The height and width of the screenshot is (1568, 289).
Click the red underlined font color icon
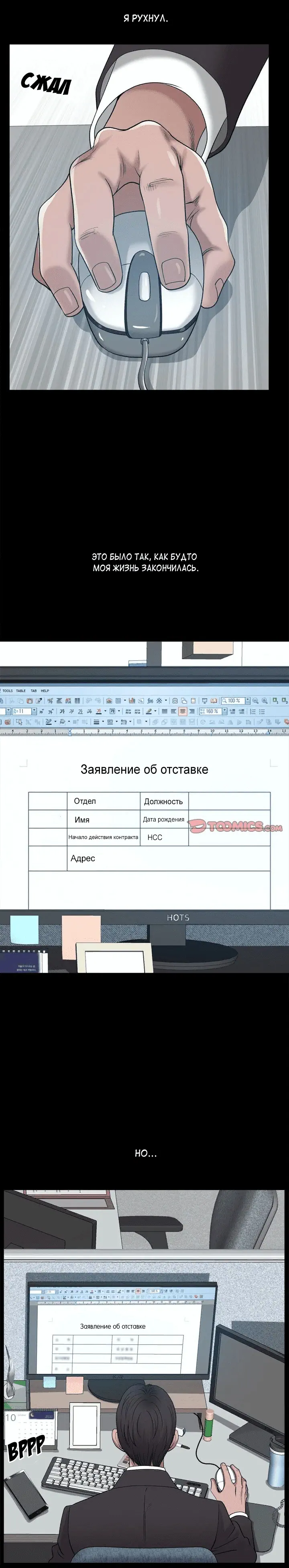click(x=99, y=711)
